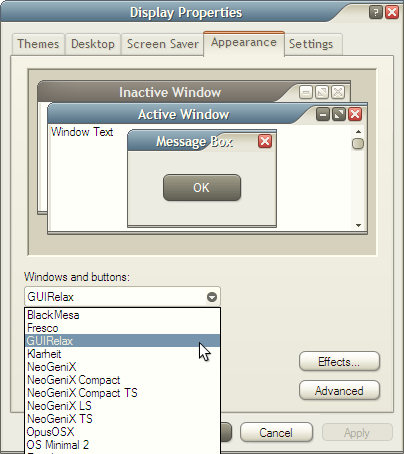Pick the NeoGeniX Compact TS style
Image resolution: width=404 pixels, height=454 pixels.
(123, 393)
